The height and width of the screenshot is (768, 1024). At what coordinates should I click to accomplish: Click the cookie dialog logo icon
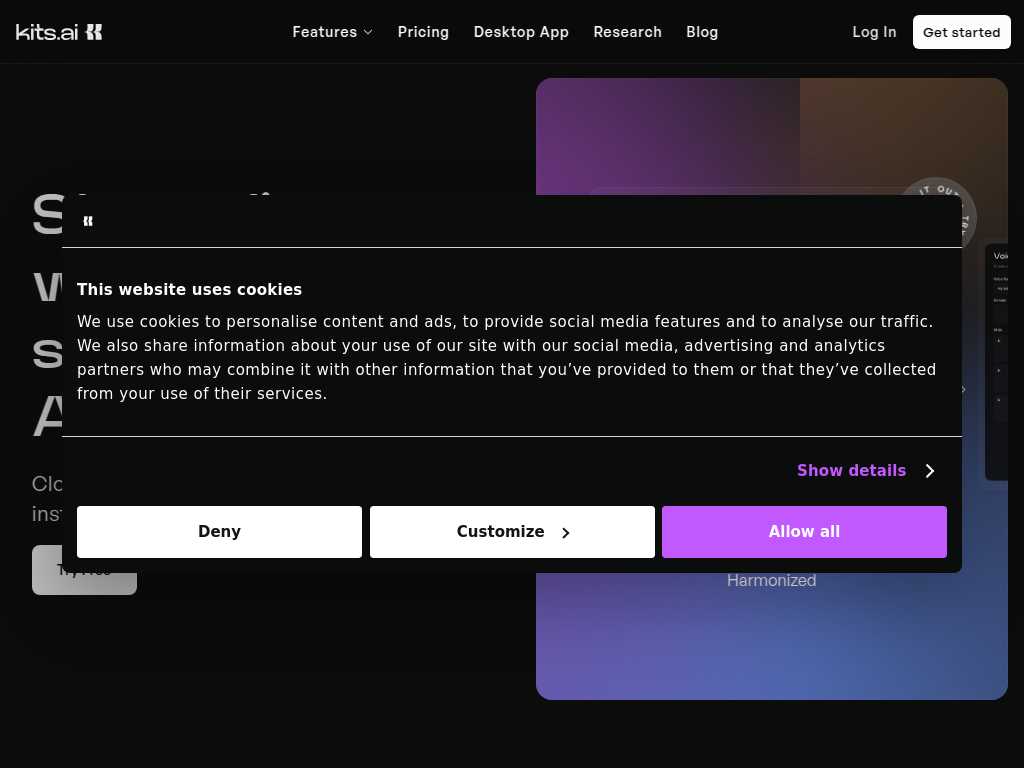coord(88,221)
